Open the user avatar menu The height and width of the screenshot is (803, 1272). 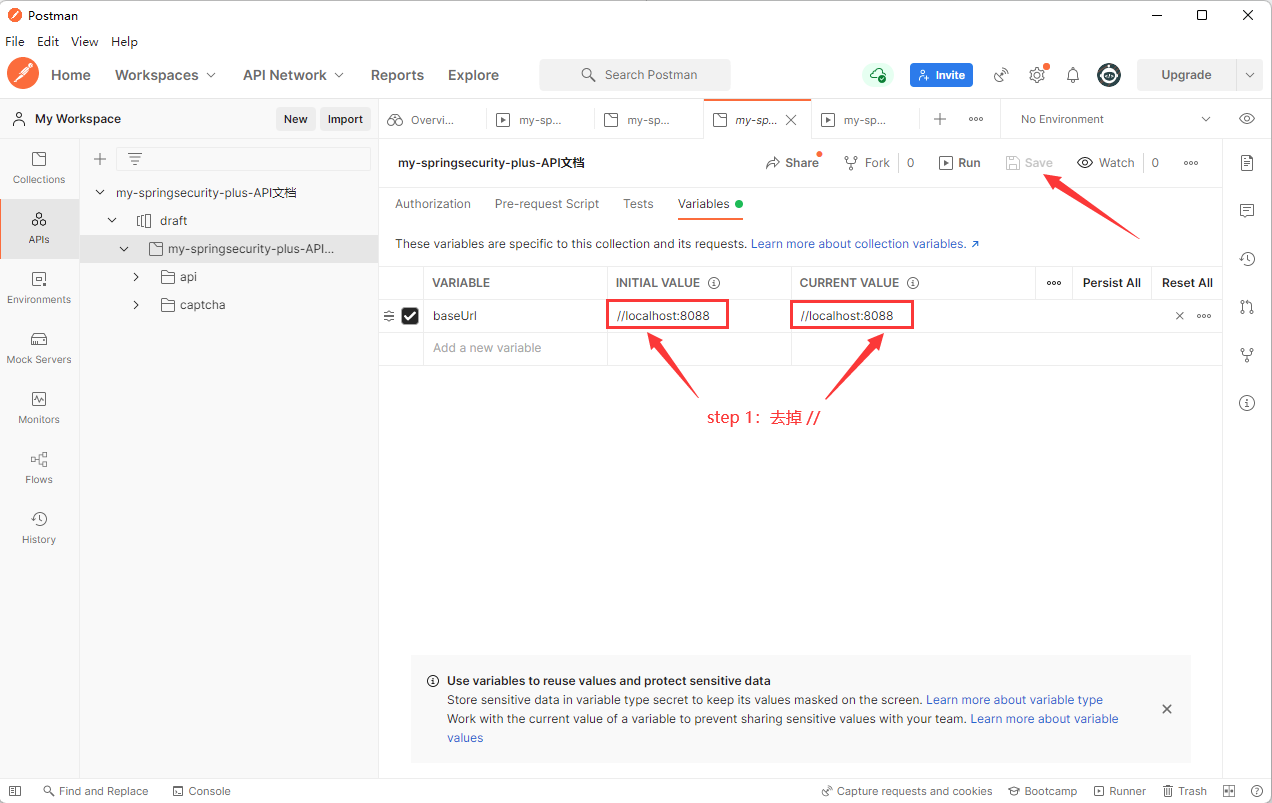[x=1109, y=75]
